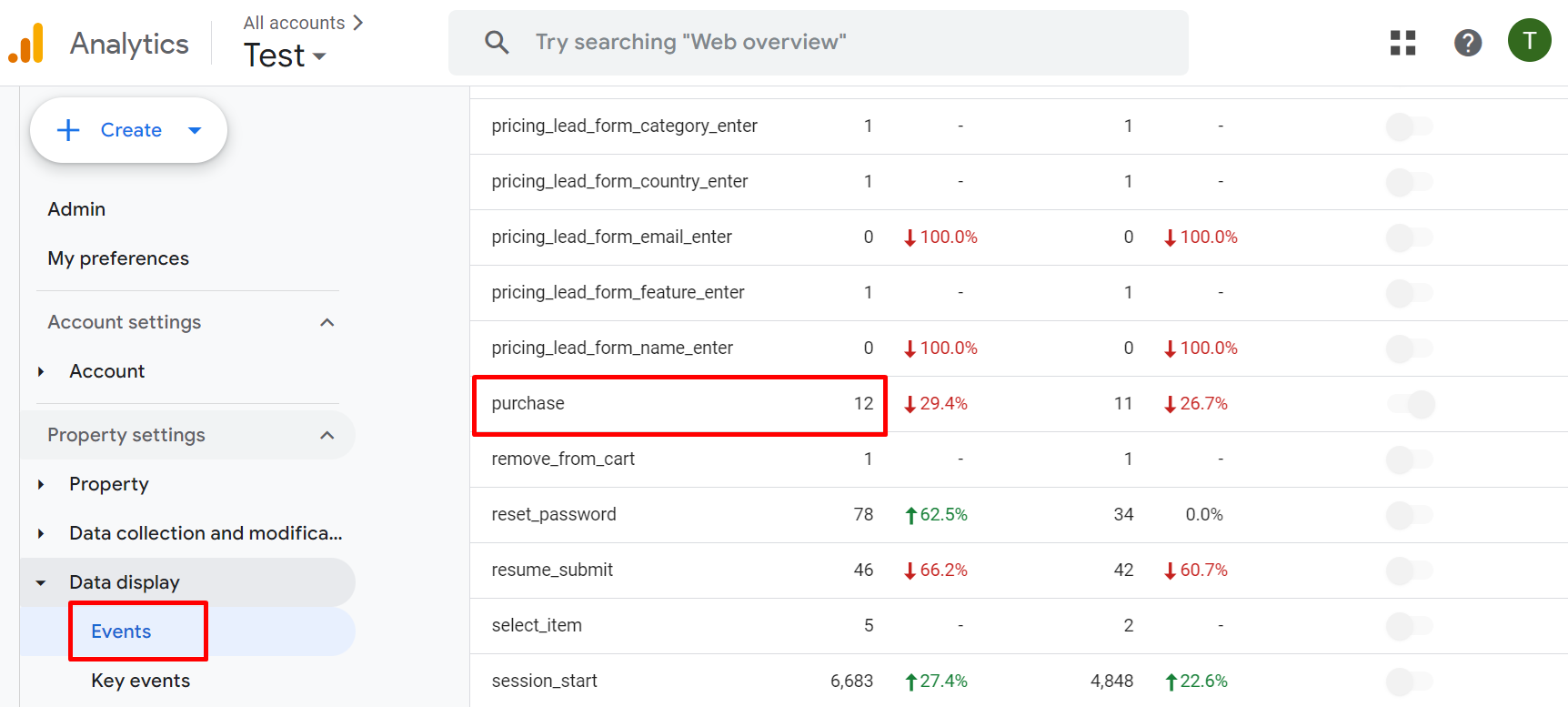
Task: Click the search magnifier icon
Action: 497,42
